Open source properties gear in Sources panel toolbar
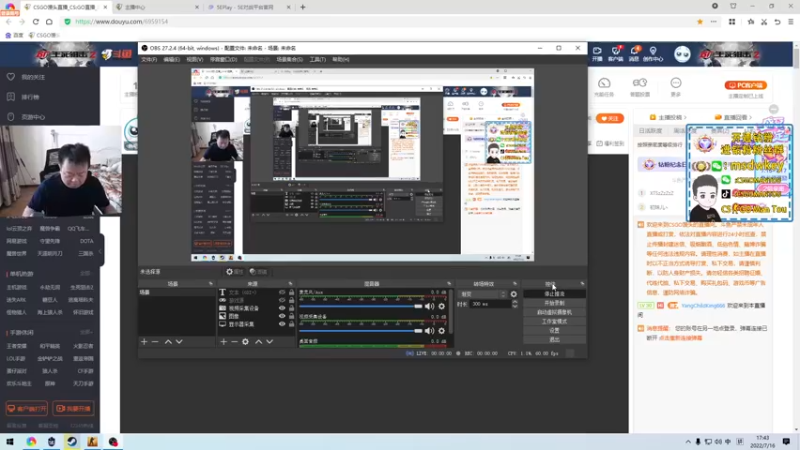The image size is (800, 450). coord(245,342)
